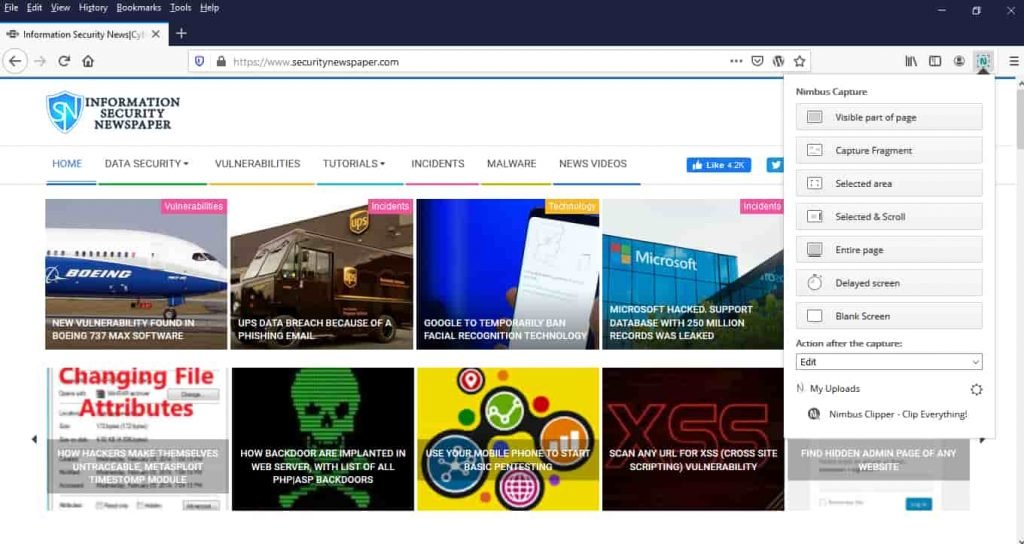Show site security via the padlock icon

coord(221,61)
